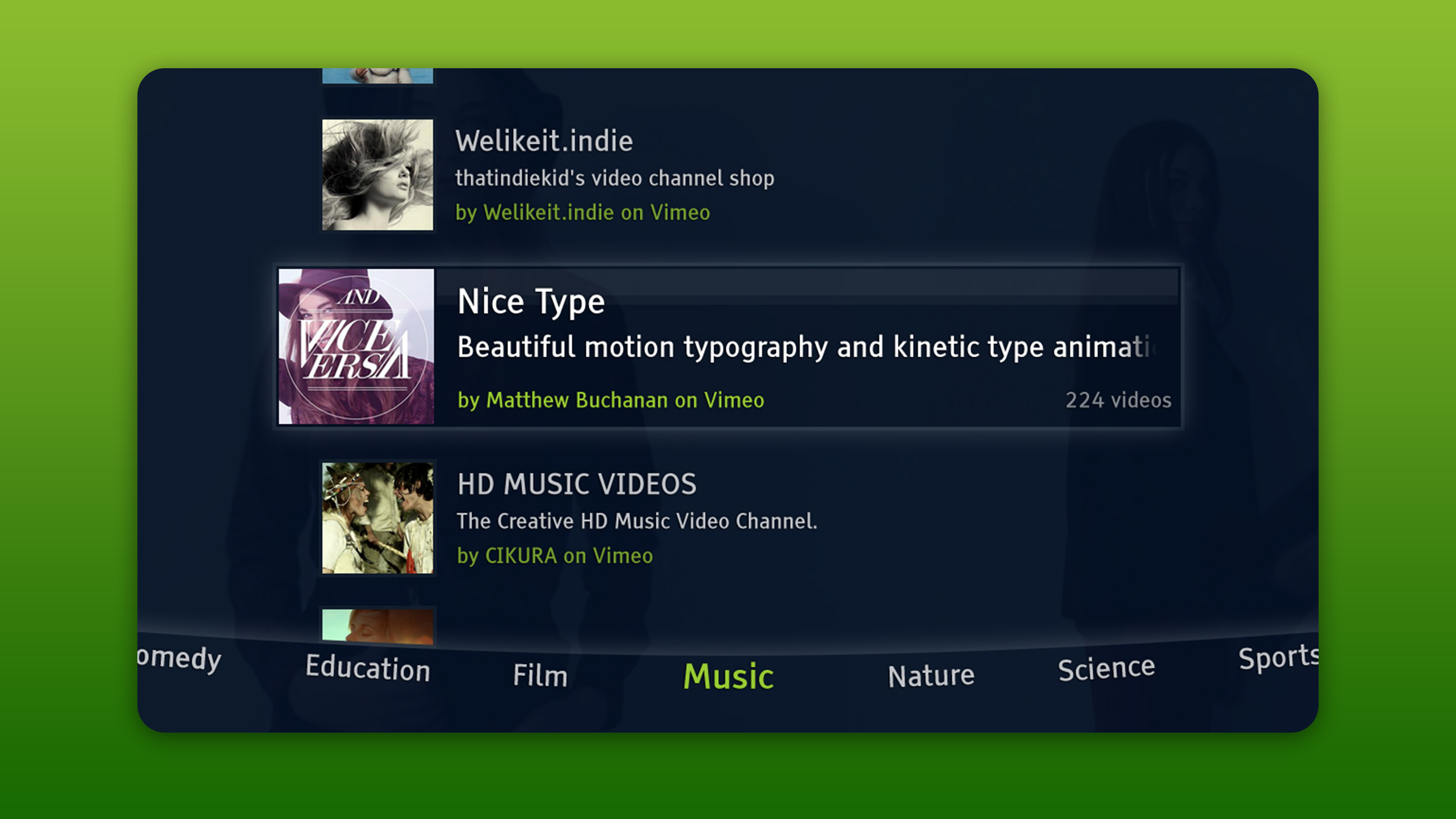Screen dimensions: 1456x819
Task: Select the Welikeit.indie channel title
Action: click(544, 141)
